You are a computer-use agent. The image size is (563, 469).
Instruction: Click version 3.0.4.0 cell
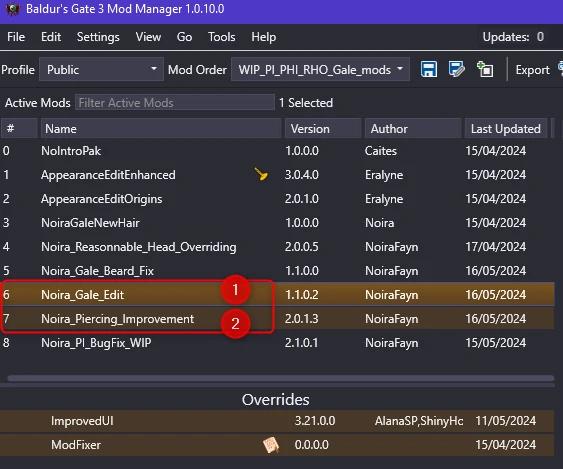tap(302, 175)
